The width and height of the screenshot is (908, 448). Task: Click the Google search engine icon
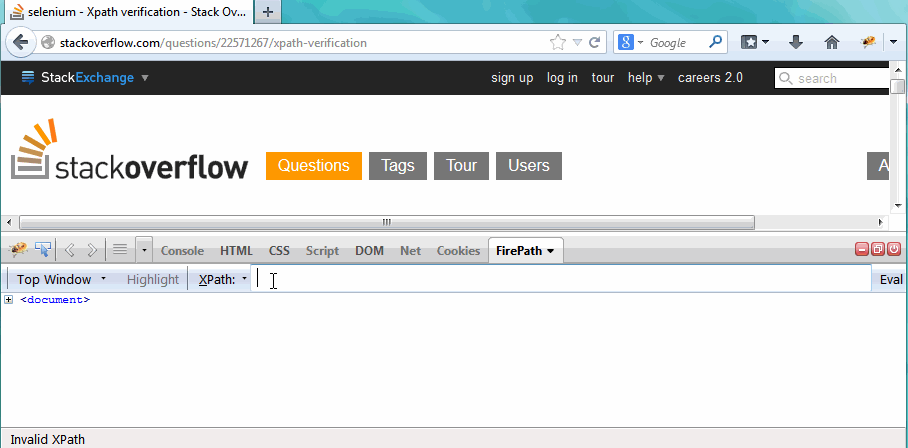point(625,42)
